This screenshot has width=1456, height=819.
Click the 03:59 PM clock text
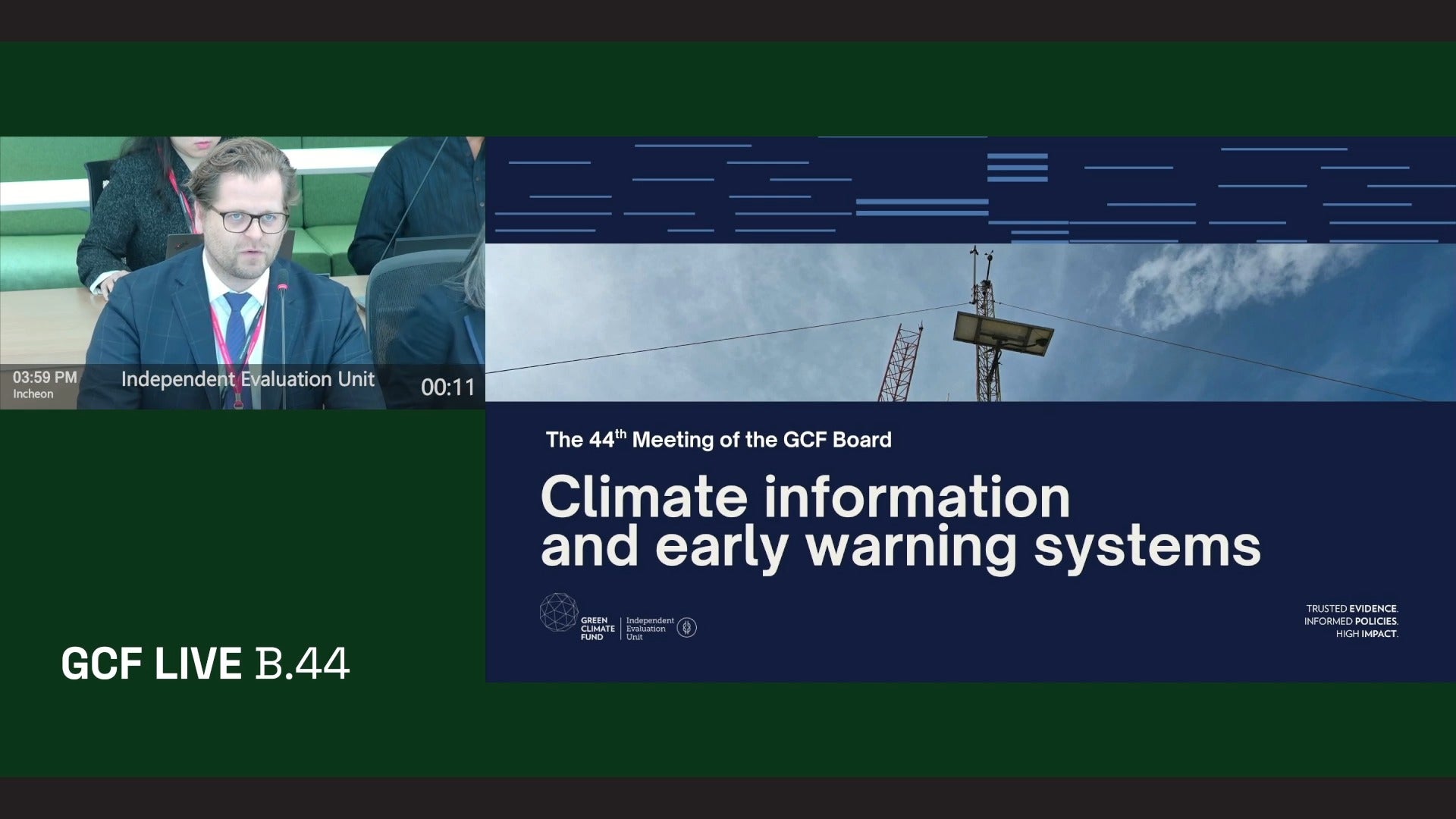[45, 377]
